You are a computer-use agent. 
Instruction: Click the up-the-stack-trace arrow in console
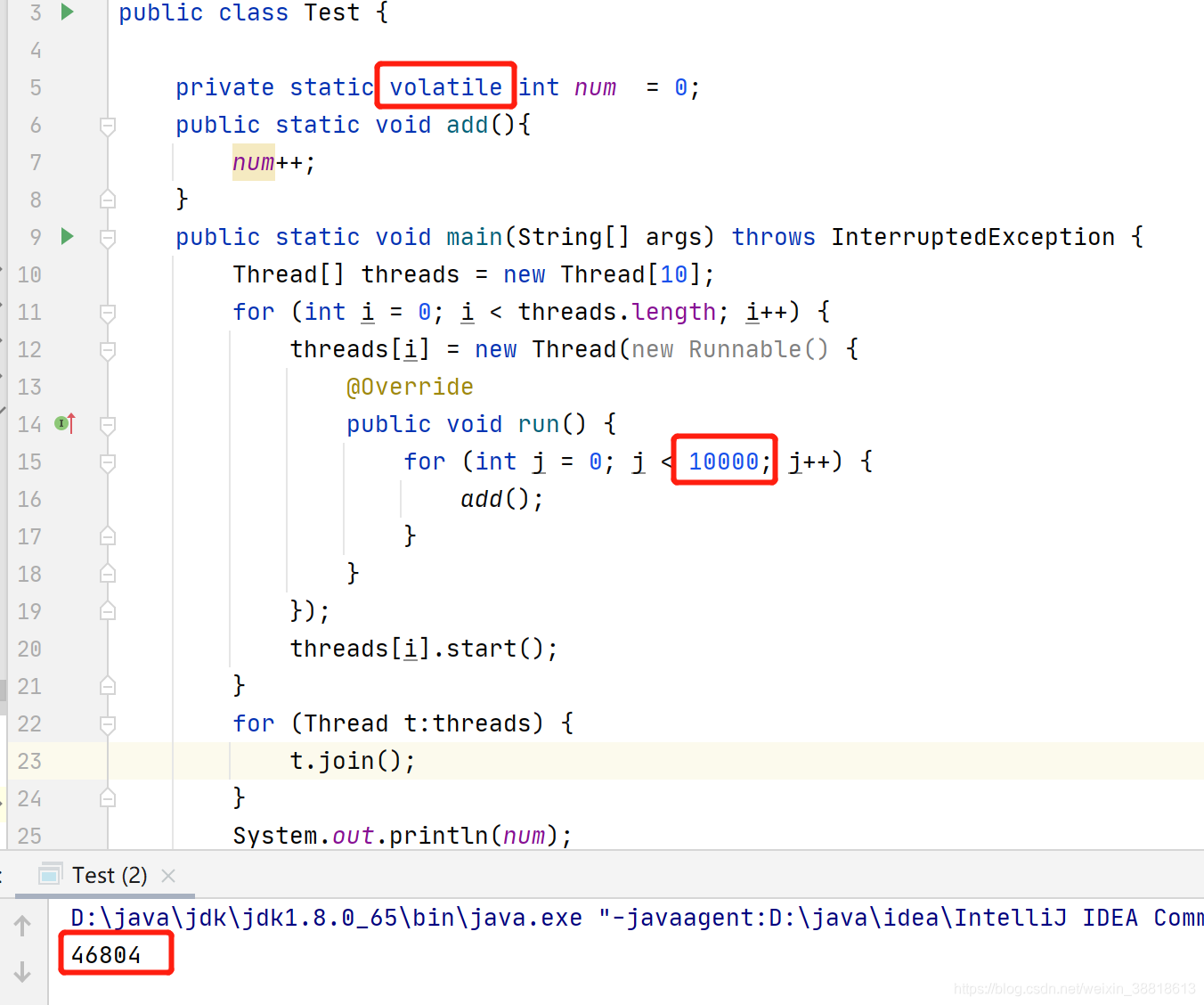pos(23,926)
